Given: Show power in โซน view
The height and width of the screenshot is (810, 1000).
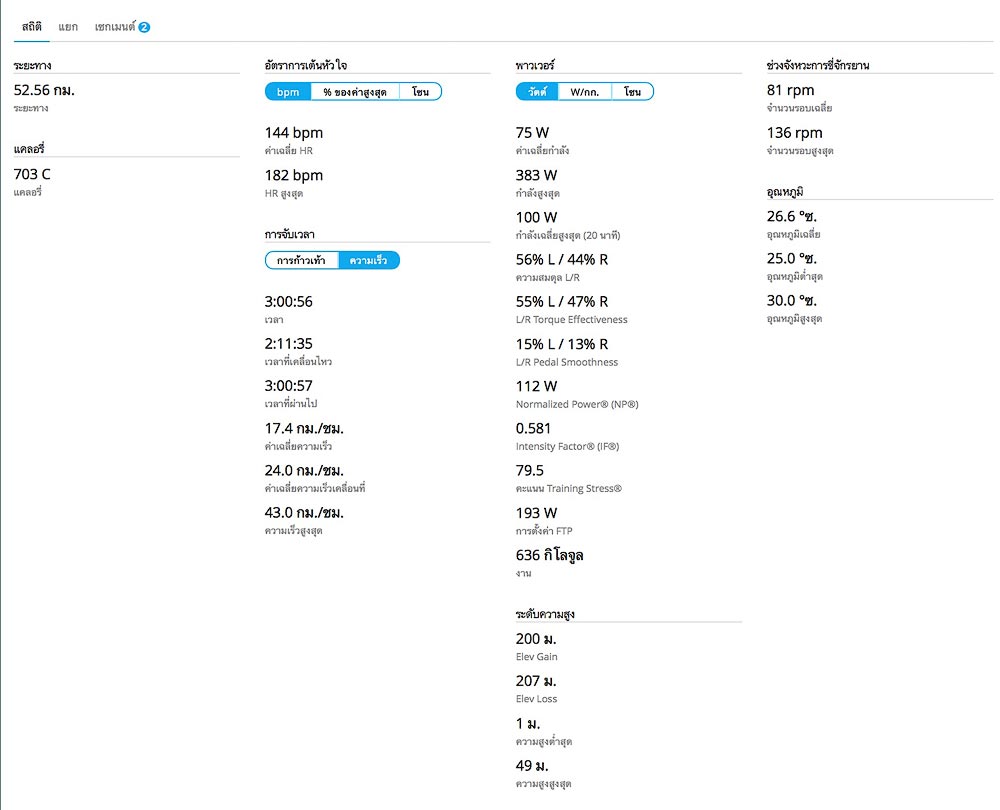Looking at the screenshot, I should pyautogui.click(x=632, y=92).
